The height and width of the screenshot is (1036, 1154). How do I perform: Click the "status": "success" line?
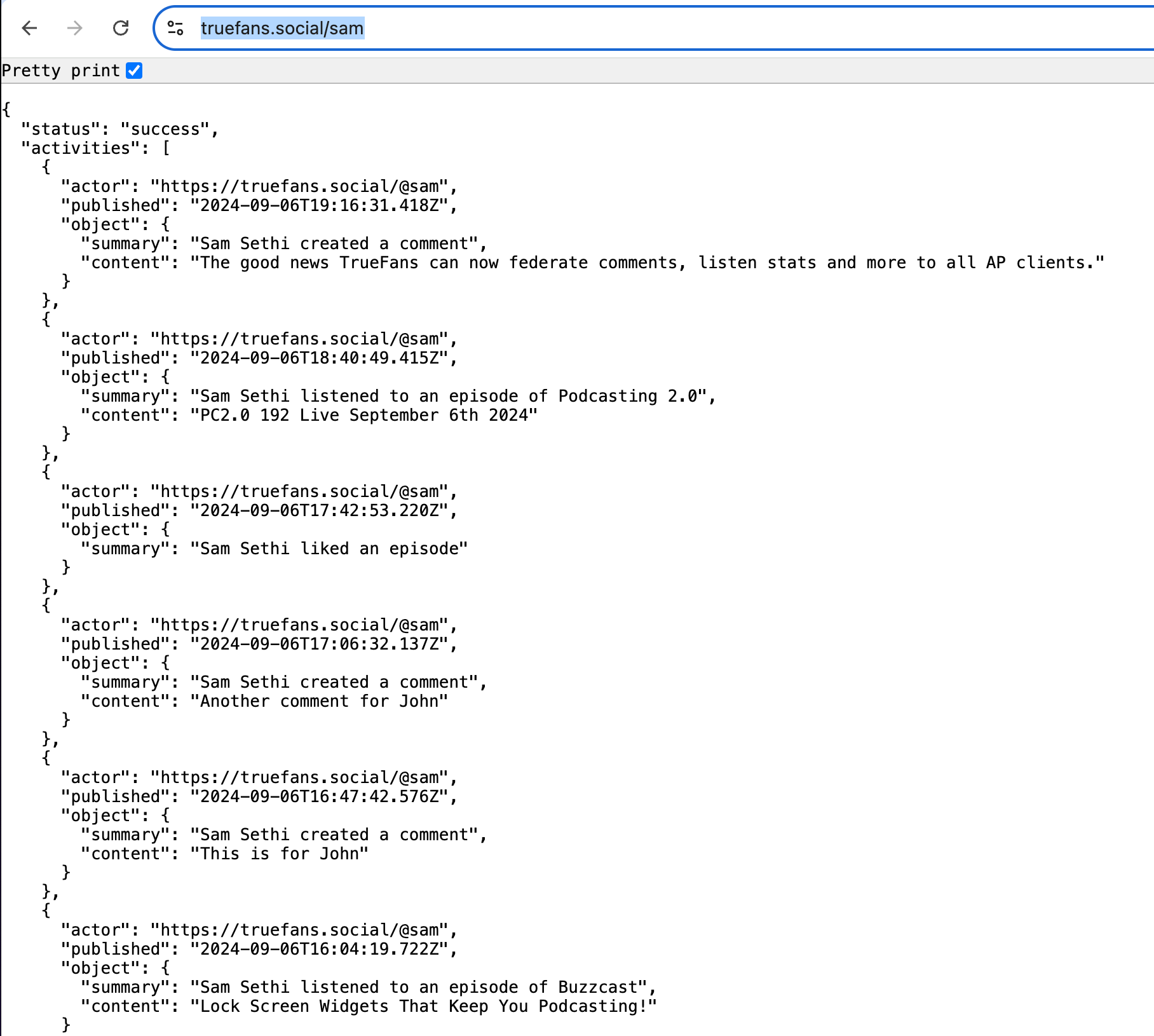click(119, 129)
